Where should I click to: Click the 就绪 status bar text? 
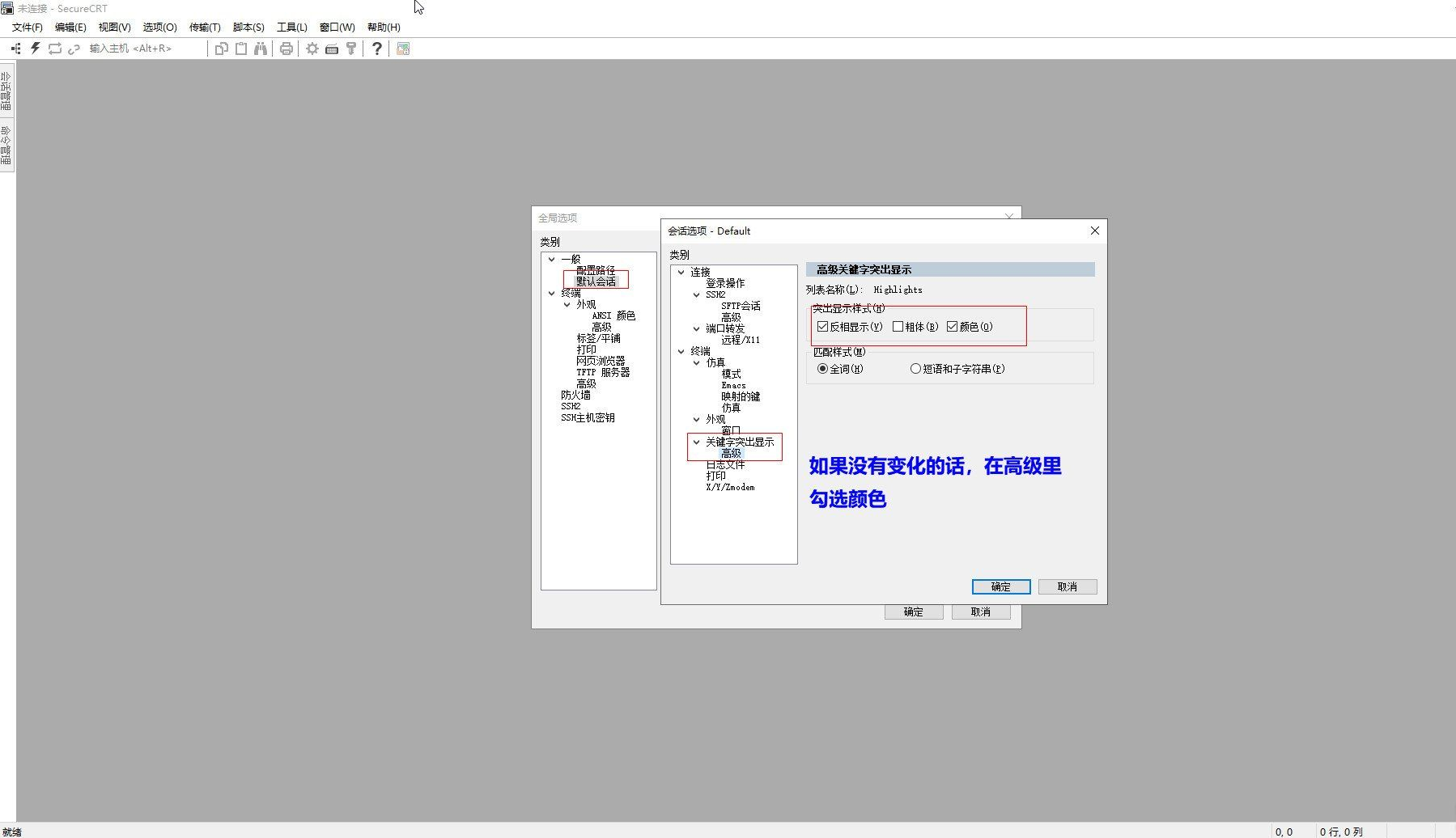(x=12, y=832)
